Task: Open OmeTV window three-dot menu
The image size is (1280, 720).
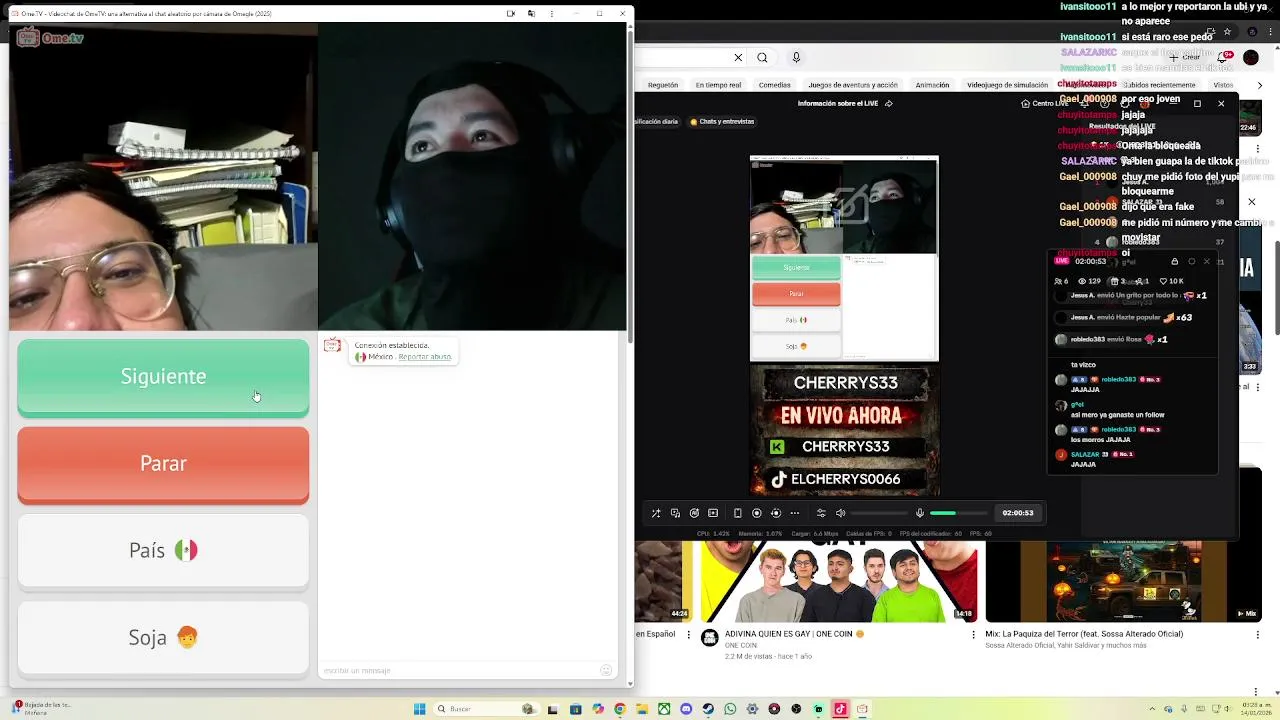Action: (551, 14)
